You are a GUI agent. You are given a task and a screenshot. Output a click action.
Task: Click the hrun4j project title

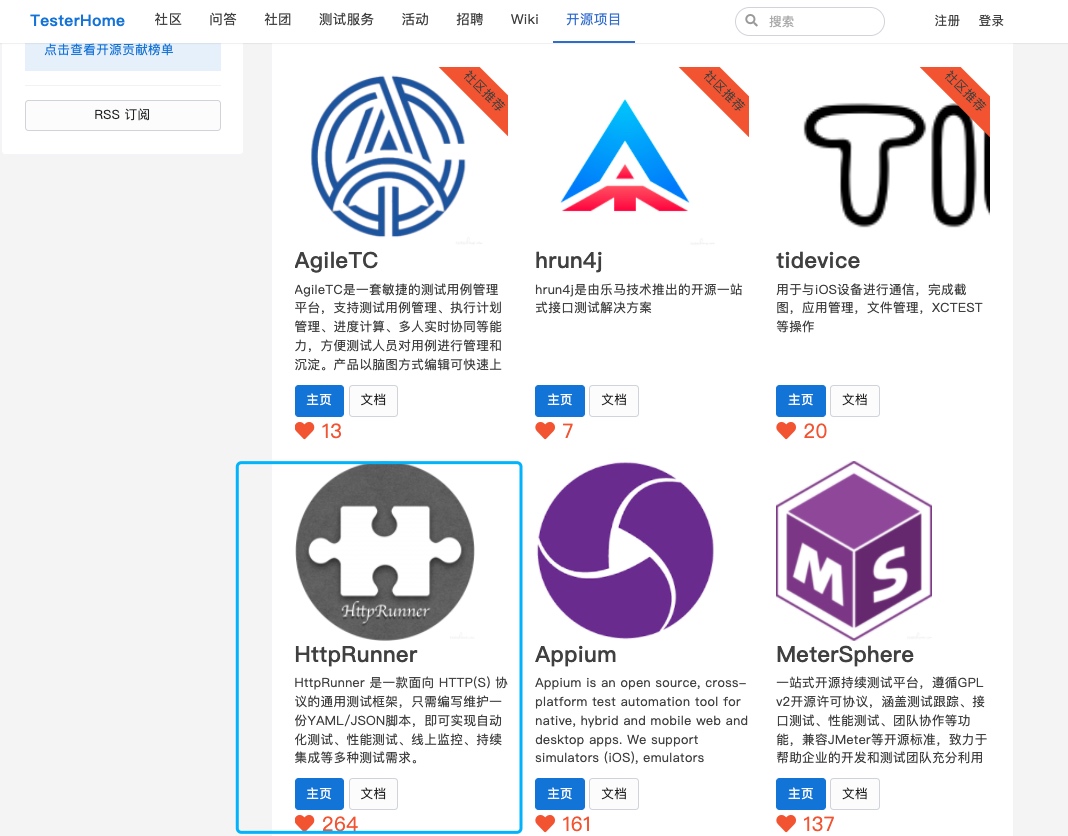569,260
